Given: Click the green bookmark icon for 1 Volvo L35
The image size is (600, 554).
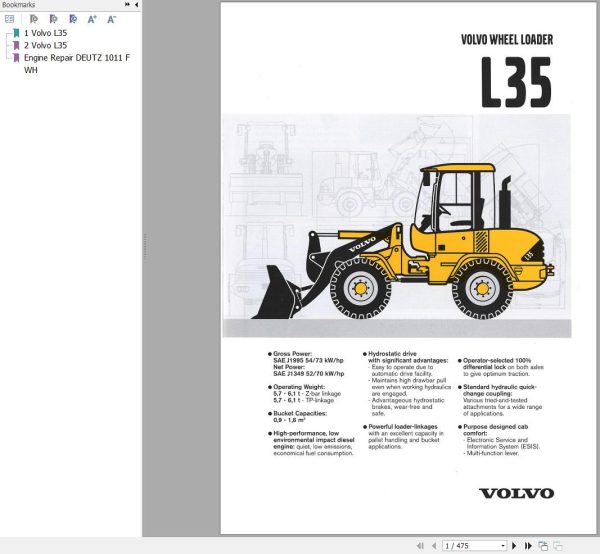Looking at the screenshot, I should (x=16, y=33).
